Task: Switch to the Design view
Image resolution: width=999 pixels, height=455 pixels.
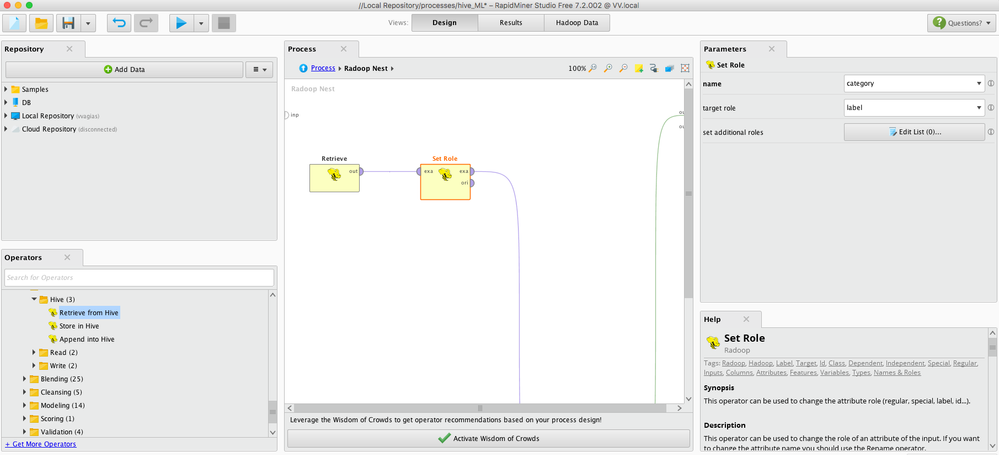Action: click(x=444, y=23)
